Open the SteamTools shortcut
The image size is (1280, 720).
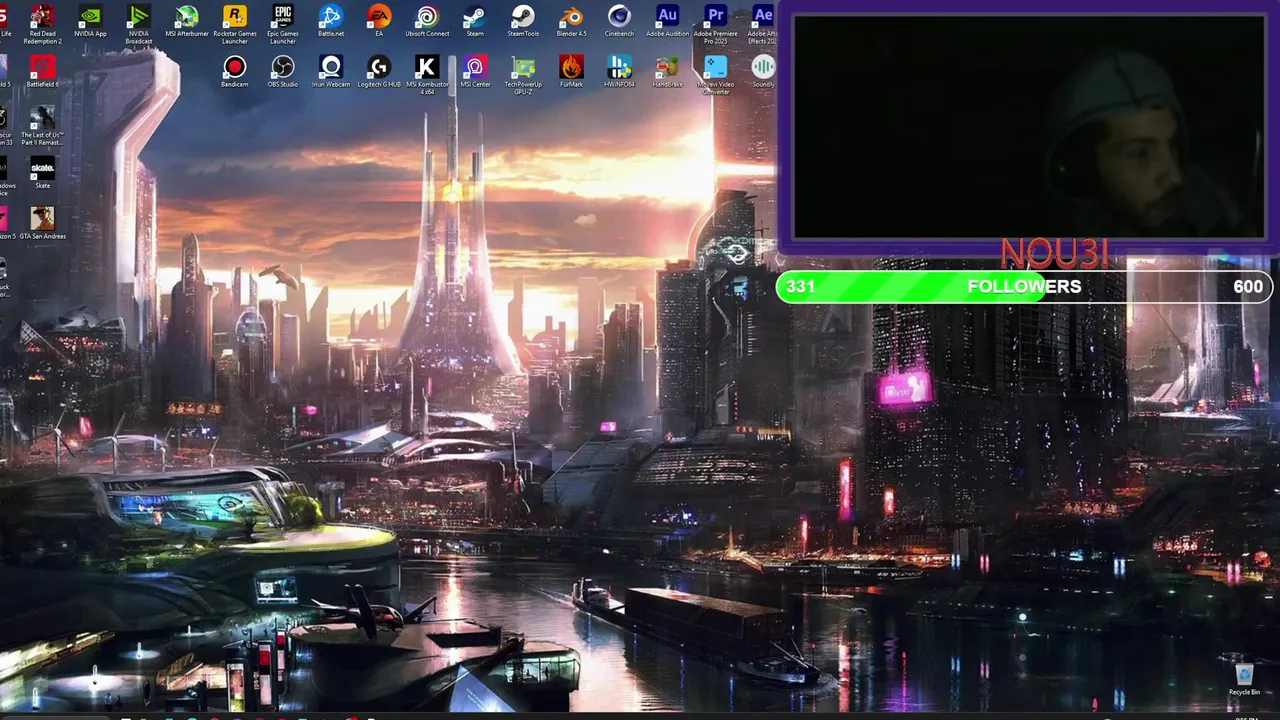523,22
